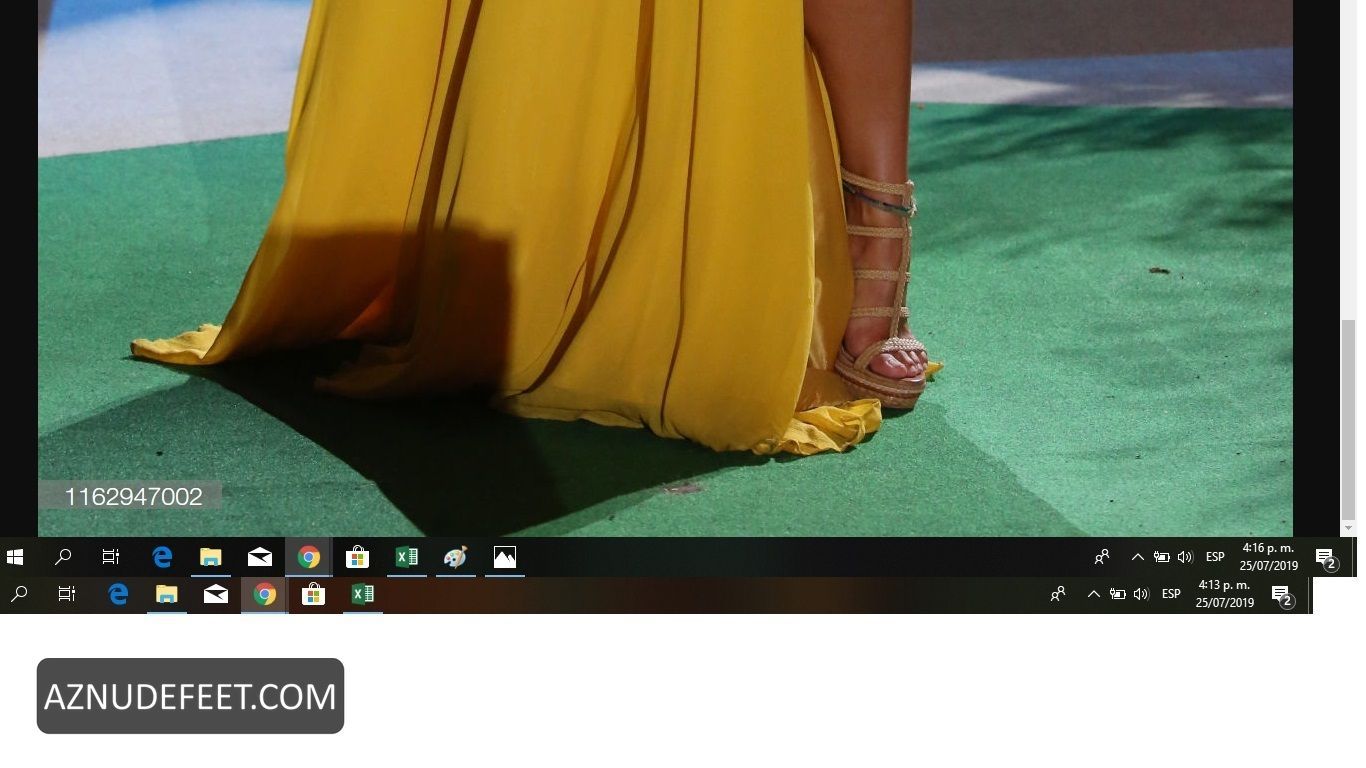
Task: Check battery status on the 4:16 p. m. taskbar
Action: tap(1161, 557)
